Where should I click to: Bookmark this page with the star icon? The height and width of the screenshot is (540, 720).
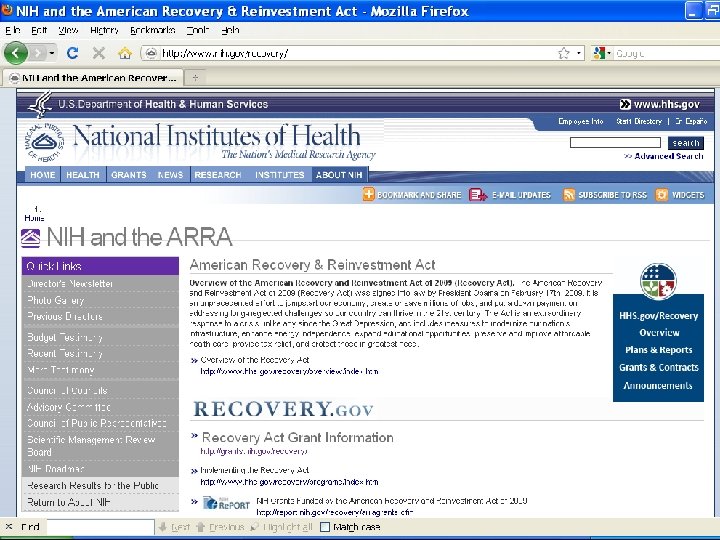[564, 53]
